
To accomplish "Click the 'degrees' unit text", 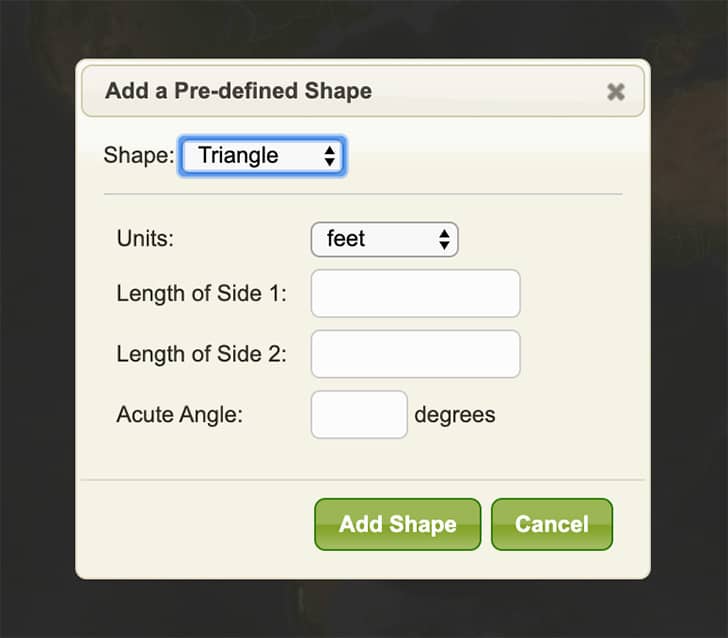I will (x=455, y=415).
